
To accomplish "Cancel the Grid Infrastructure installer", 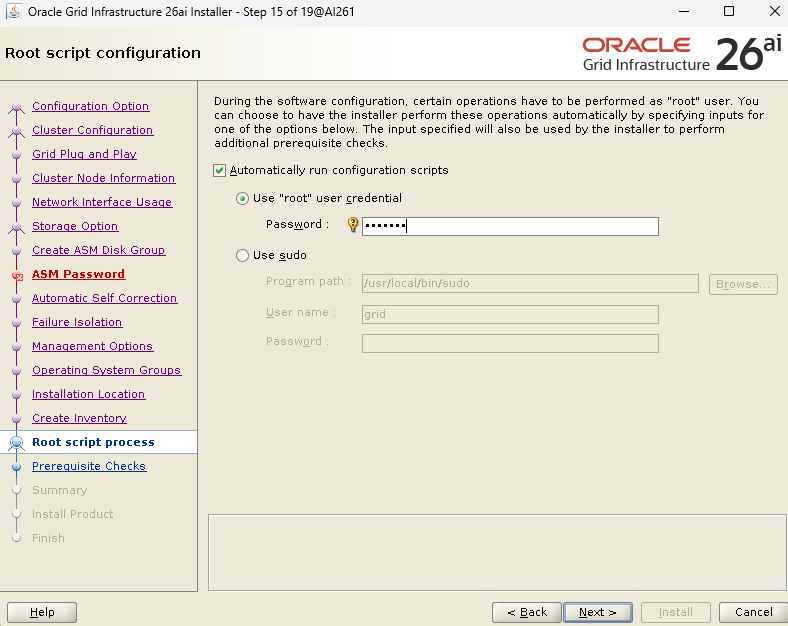I will (753, 612).
